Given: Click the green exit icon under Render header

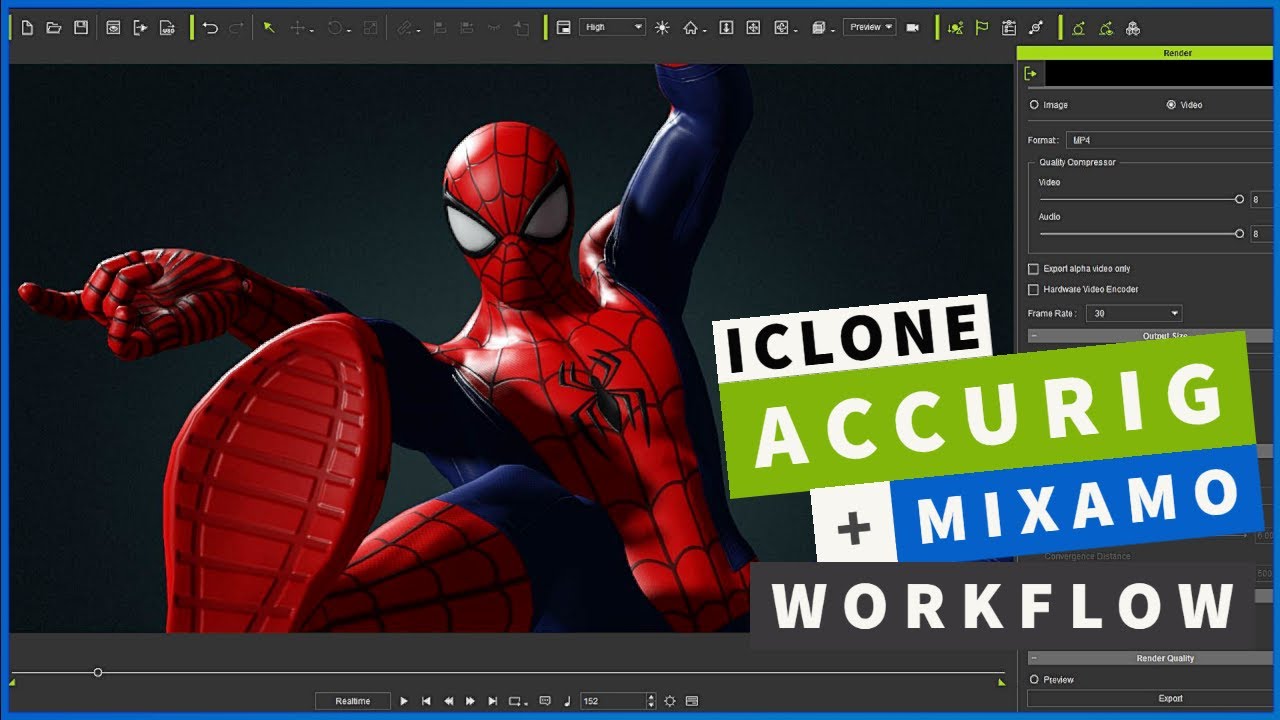Looking at the screenshot, I should [1031, 73].
